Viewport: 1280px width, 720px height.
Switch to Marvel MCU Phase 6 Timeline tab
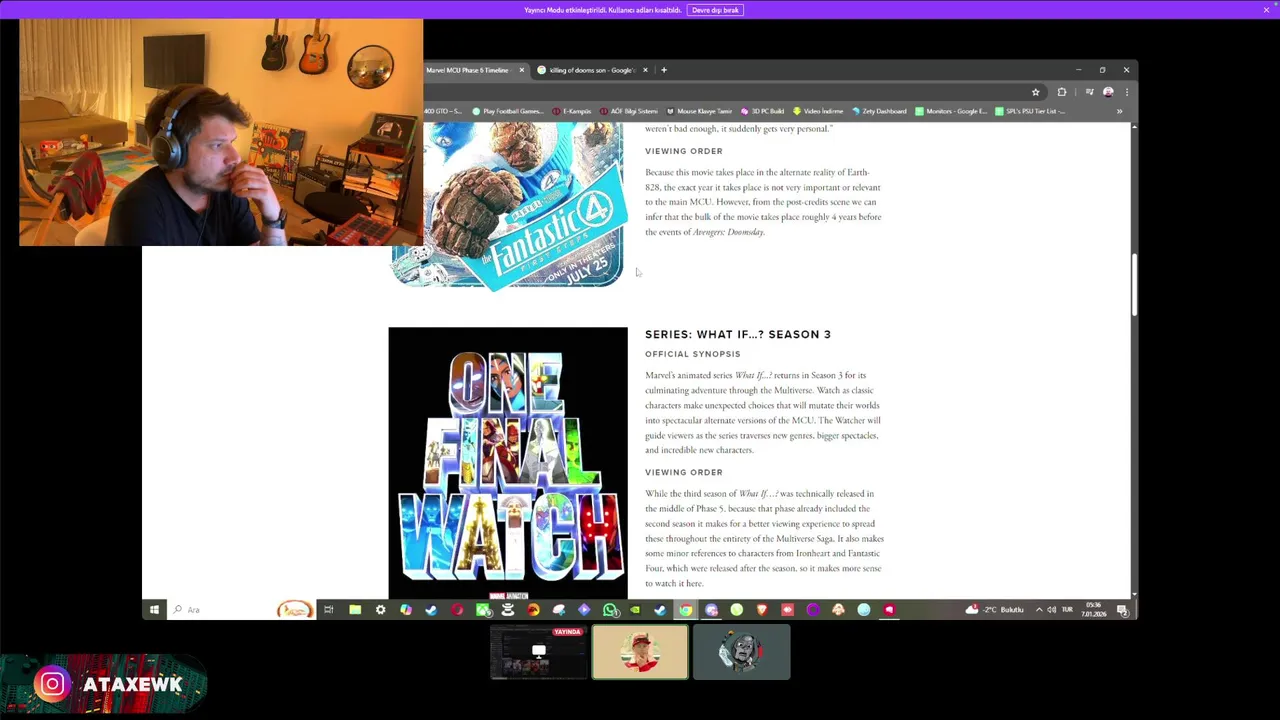click(x=468, y=70)
